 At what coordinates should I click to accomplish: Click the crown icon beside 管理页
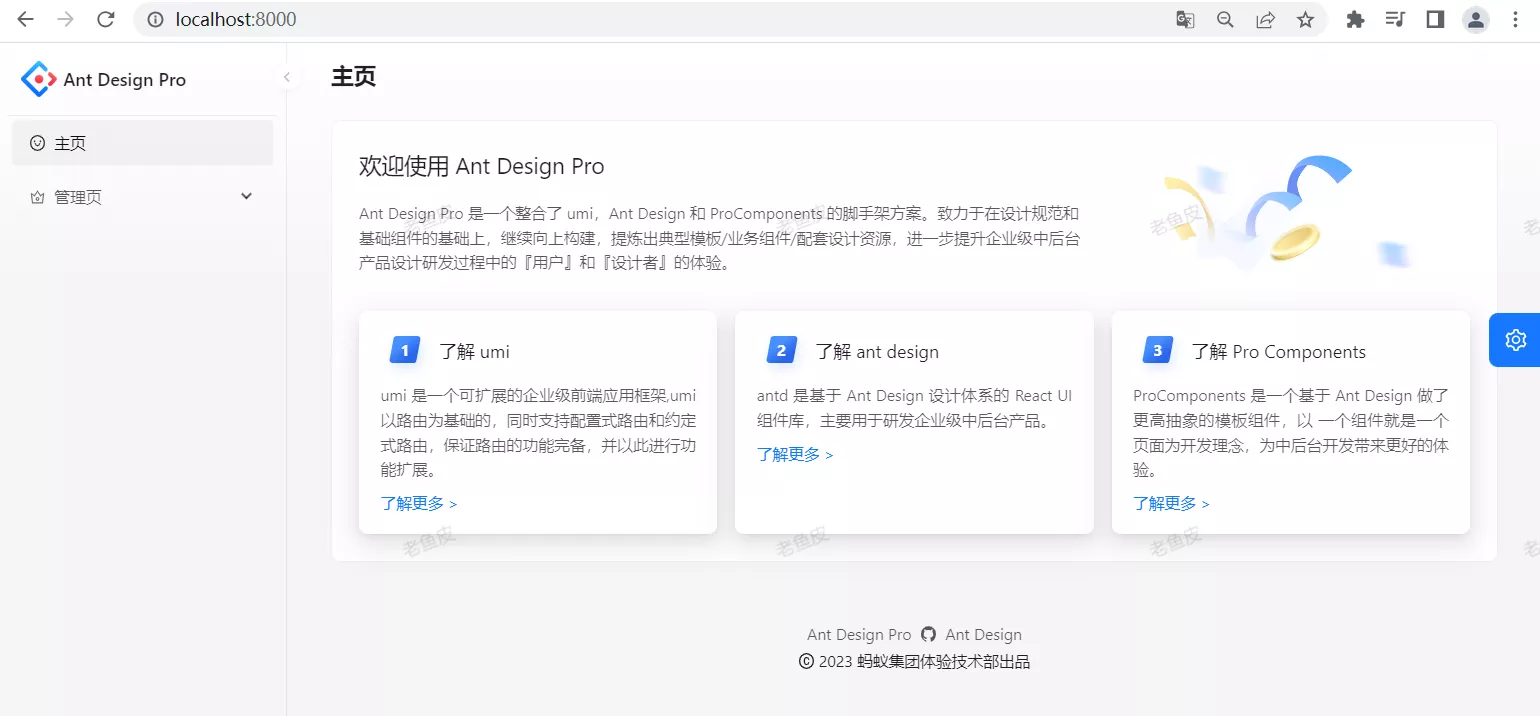pyautogui.click(x=38, y=197)
